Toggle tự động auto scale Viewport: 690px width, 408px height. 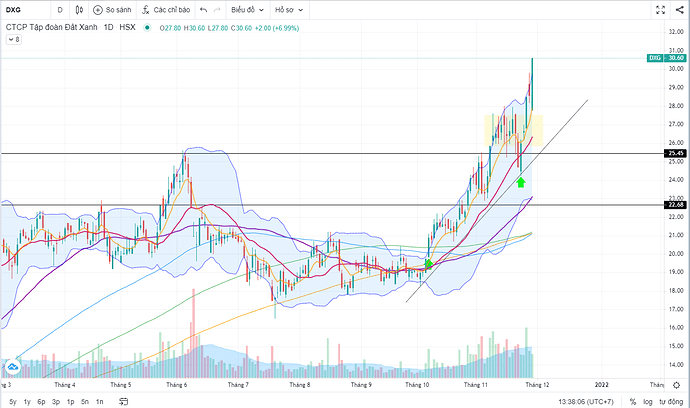(x=671, y=401)
